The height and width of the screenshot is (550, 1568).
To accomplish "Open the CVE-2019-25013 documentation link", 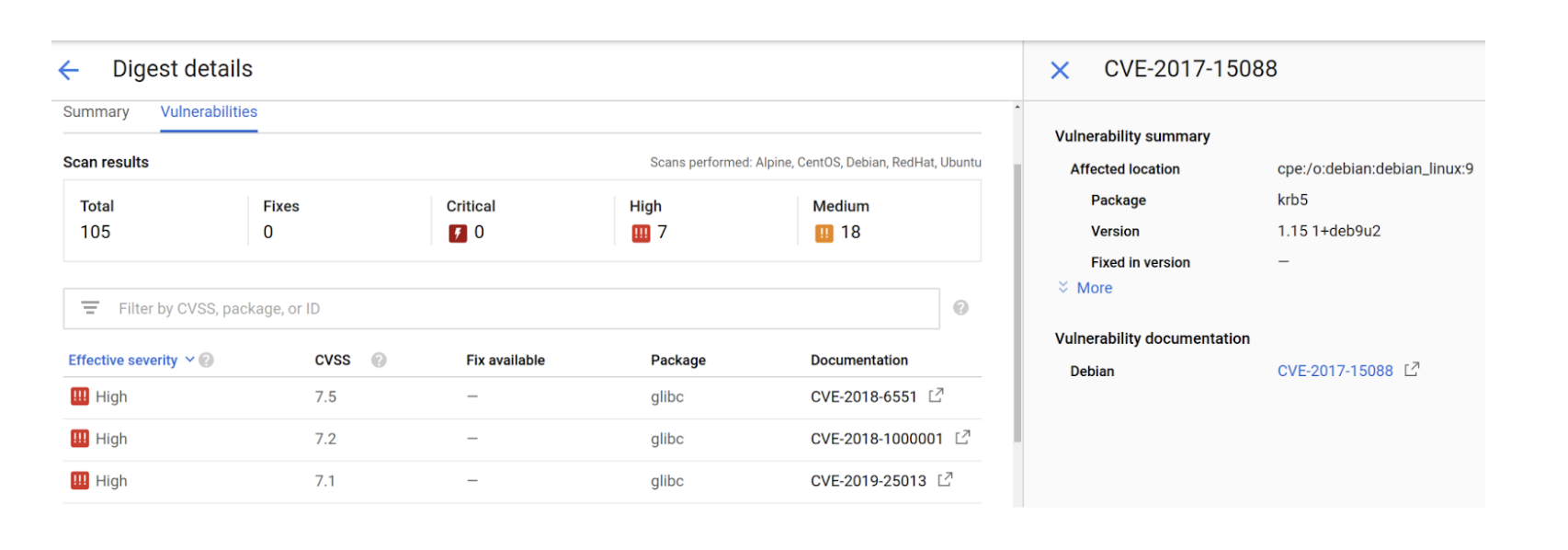I will click(x=868, y=481).
